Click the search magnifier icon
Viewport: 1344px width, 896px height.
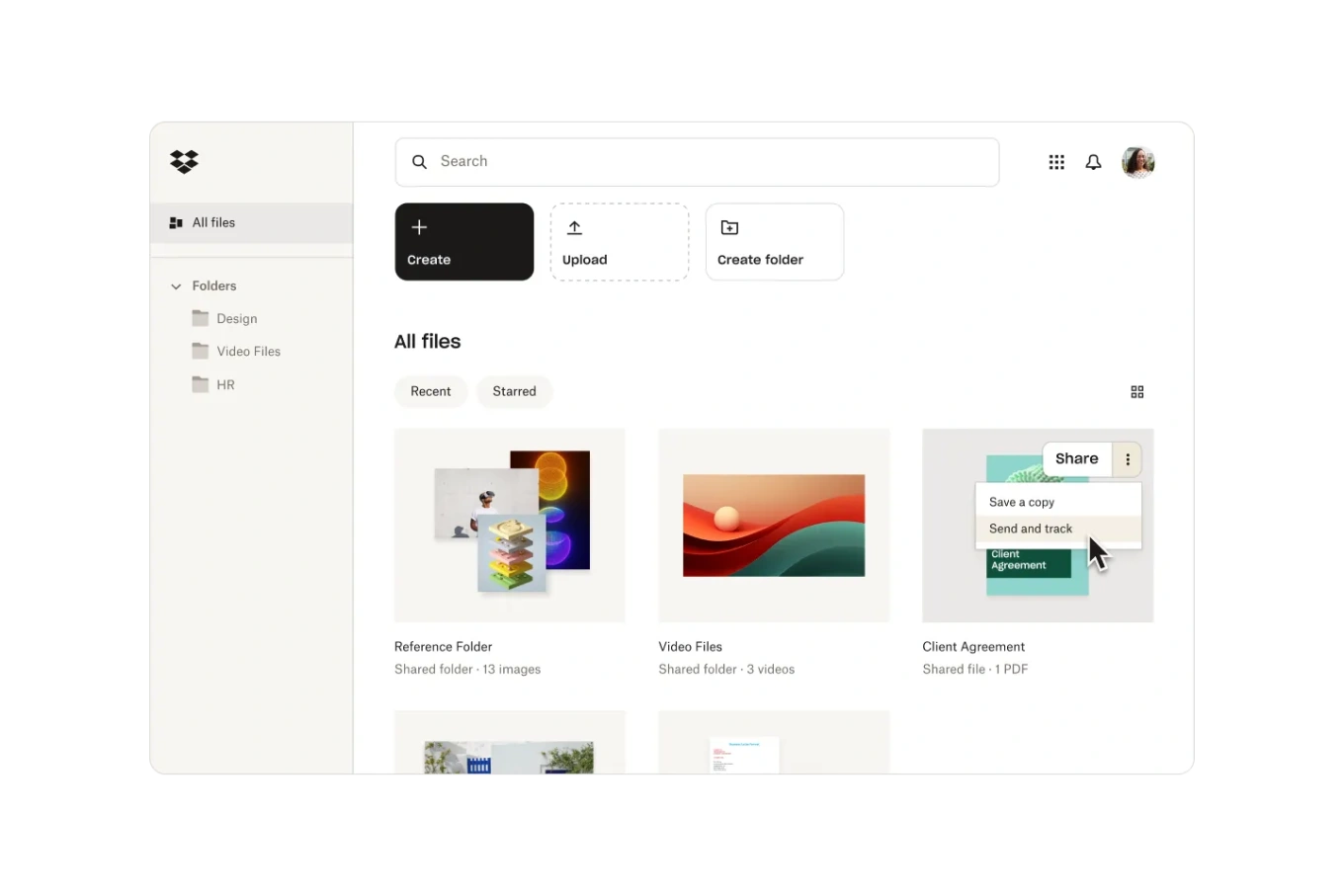click(419, 161)
